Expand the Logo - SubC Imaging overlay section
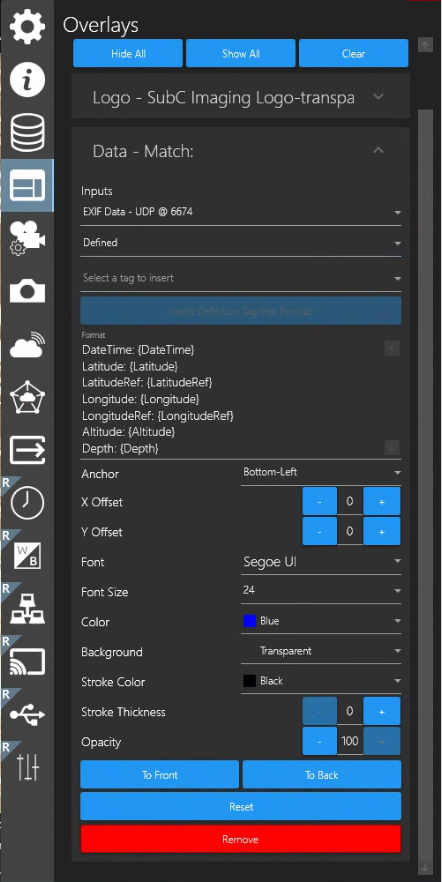This screenshot has width=442, height=882. [241, 97]
